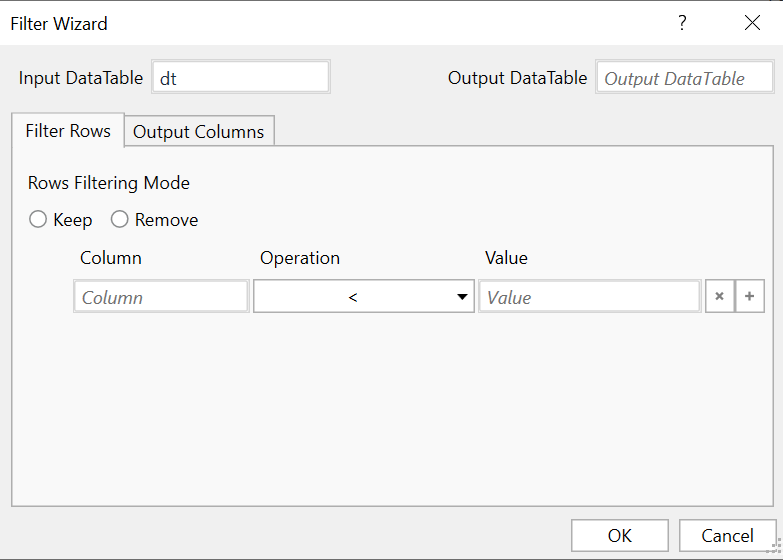Viewport: 783px width, 560px height.
Task: Open the Operation dropdown
Action: [363, 297]
